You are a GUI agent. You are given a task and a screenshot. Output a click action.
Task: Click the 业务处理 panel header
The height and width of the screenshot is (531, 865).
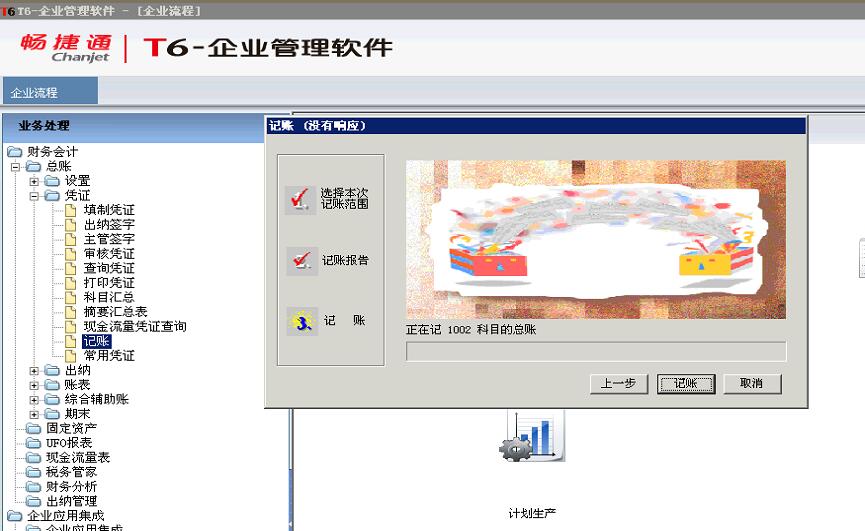pos(134,126)
